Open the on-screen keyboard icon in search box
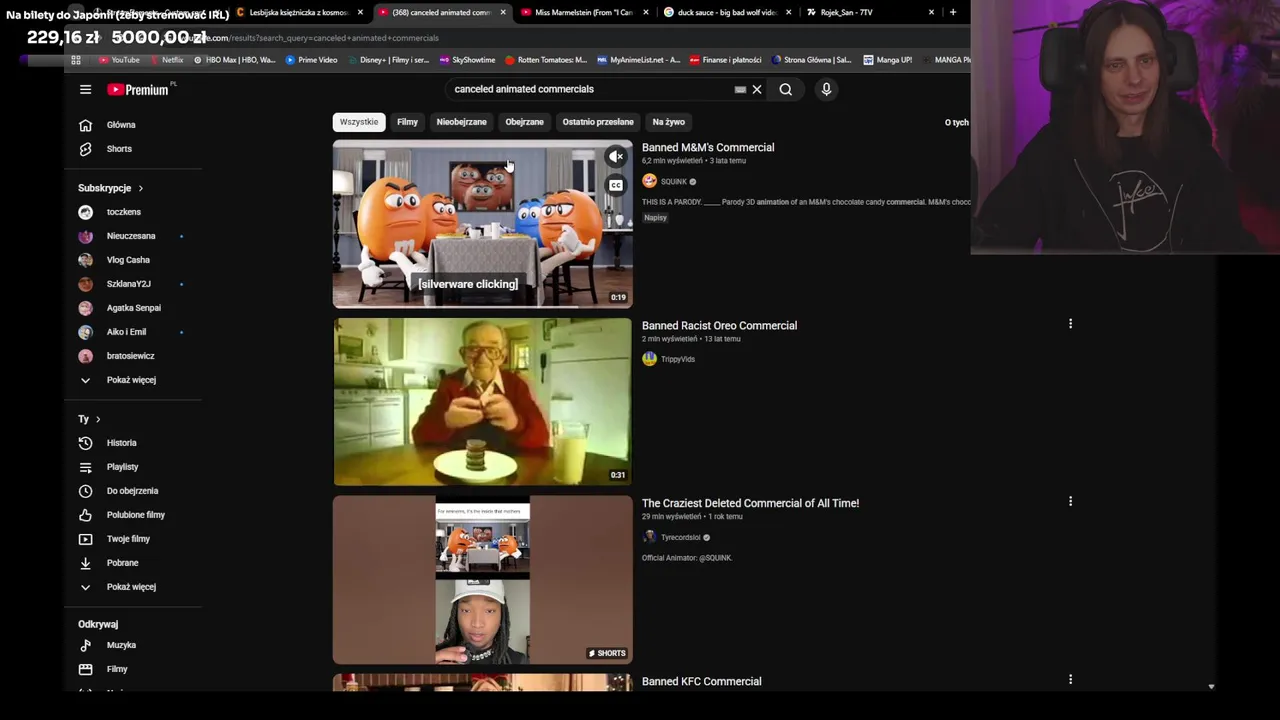Viewport: 1280px width, 720px height. click(740, 89)
